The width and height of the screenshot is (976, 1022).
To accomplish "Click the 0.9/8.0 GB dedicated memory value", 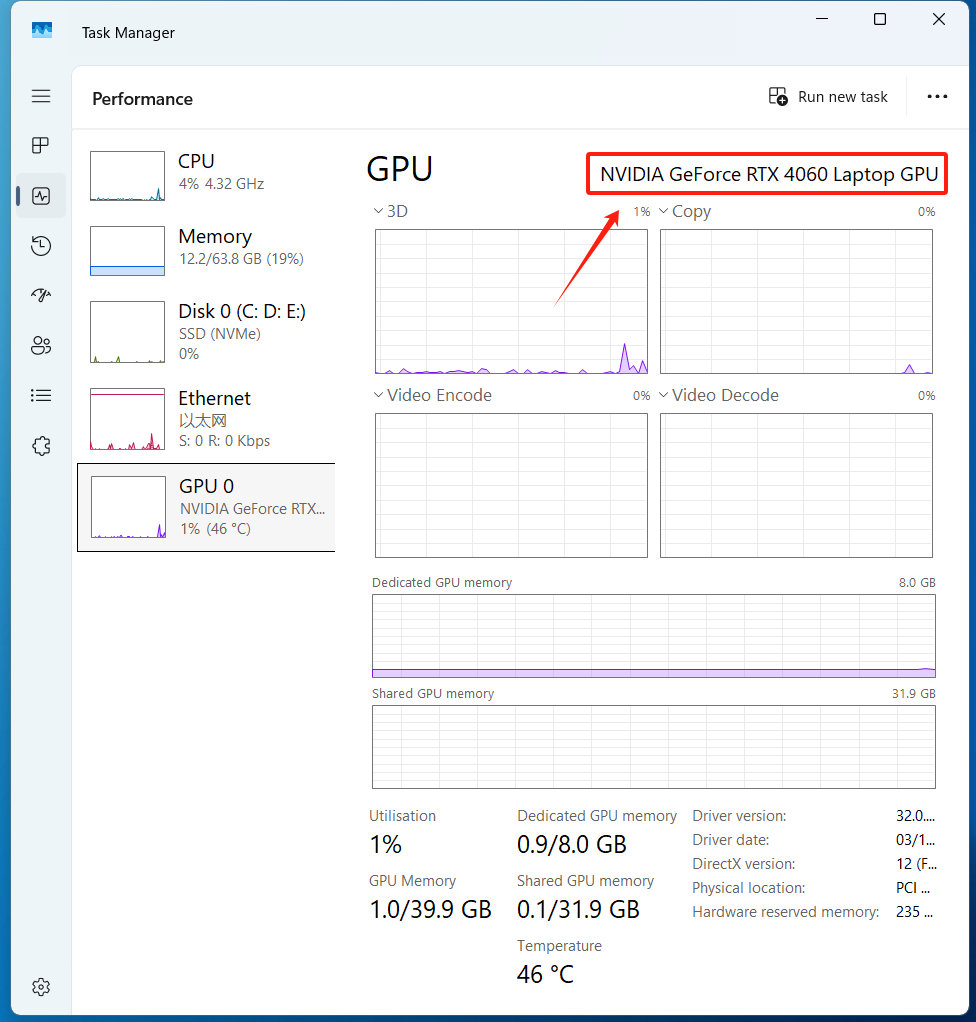I will 572,844.
